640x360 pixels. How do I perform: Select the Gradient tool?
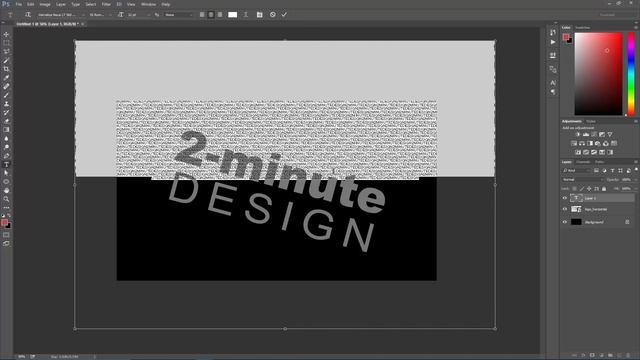coord(6,130)
